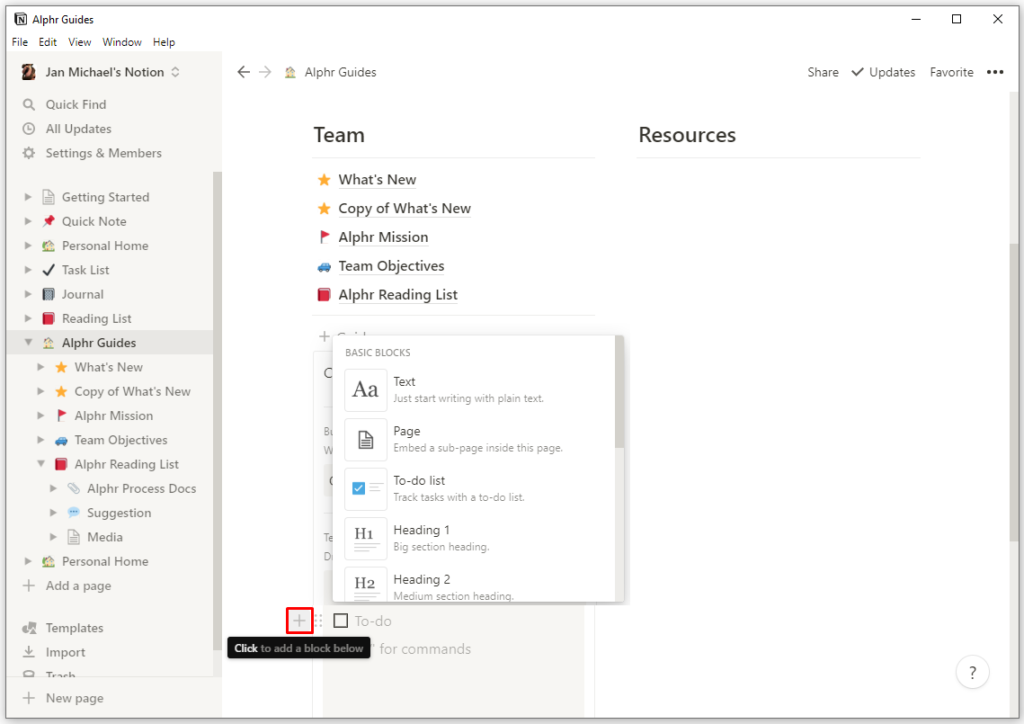Screen dimensions: 1024x724
Task: Open the View menu
Action: 79,42
